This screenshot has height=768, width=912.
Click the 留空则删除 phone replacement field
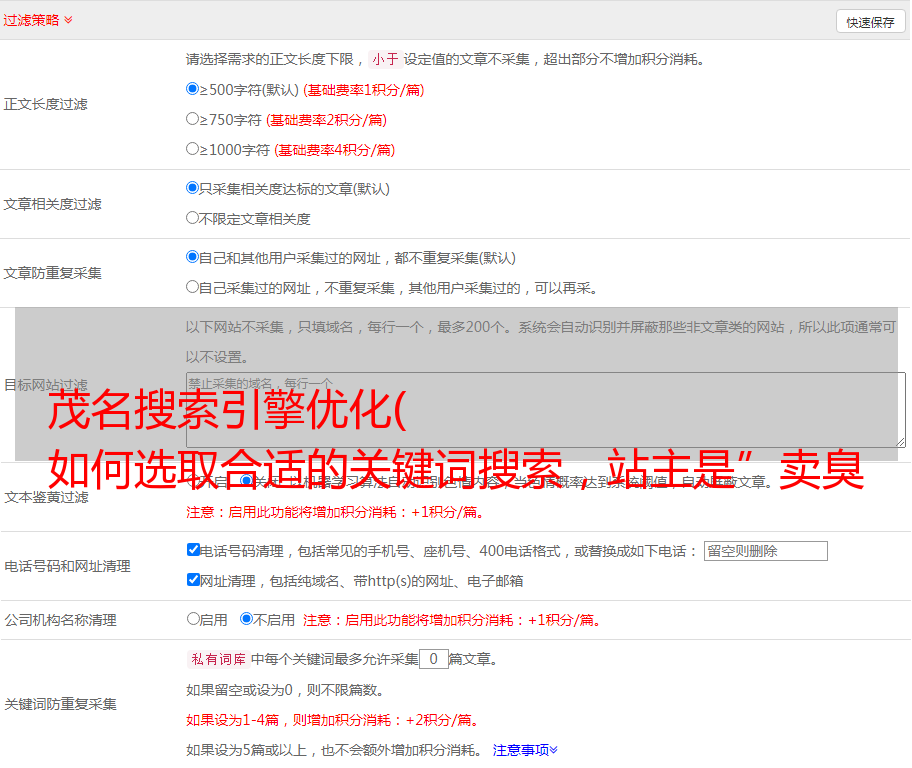click(x=765, y=551)
